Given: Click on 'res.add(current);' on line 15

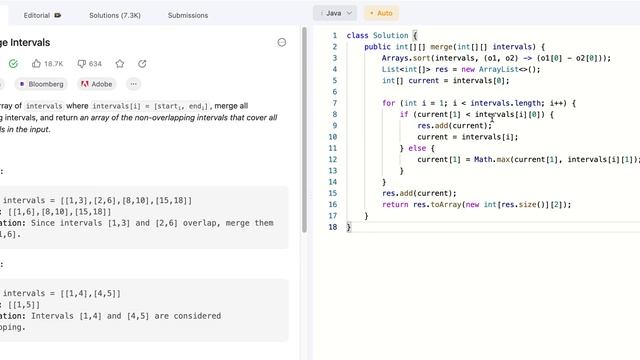Looking at the screenshot, I should coord(419,193).
